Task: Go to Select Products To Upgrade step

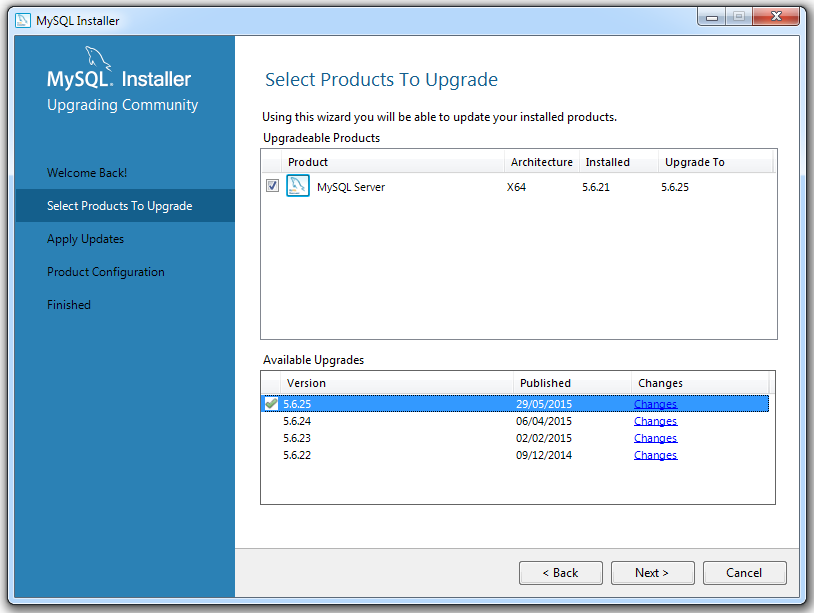Action: (x=125, y=206)
